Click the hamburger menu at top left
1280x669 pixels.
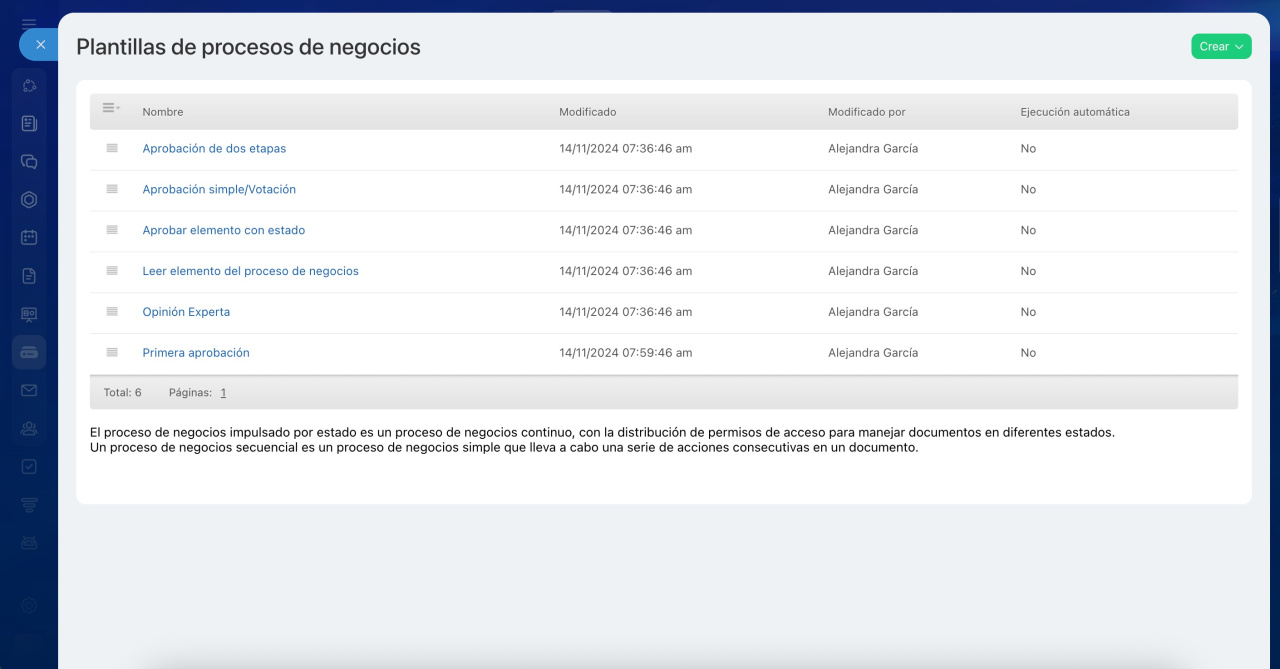tap(29, 22)
